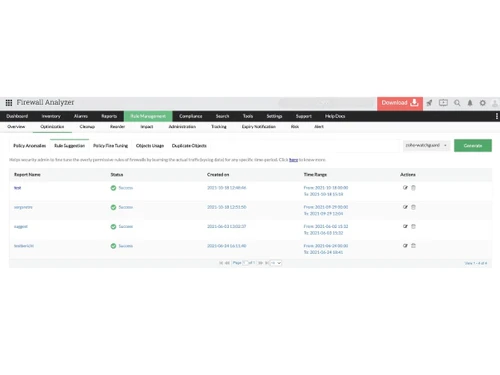Delete the second report row created 2021-10-18
This screenshot has height=375, width=500.
click(413, 207)
